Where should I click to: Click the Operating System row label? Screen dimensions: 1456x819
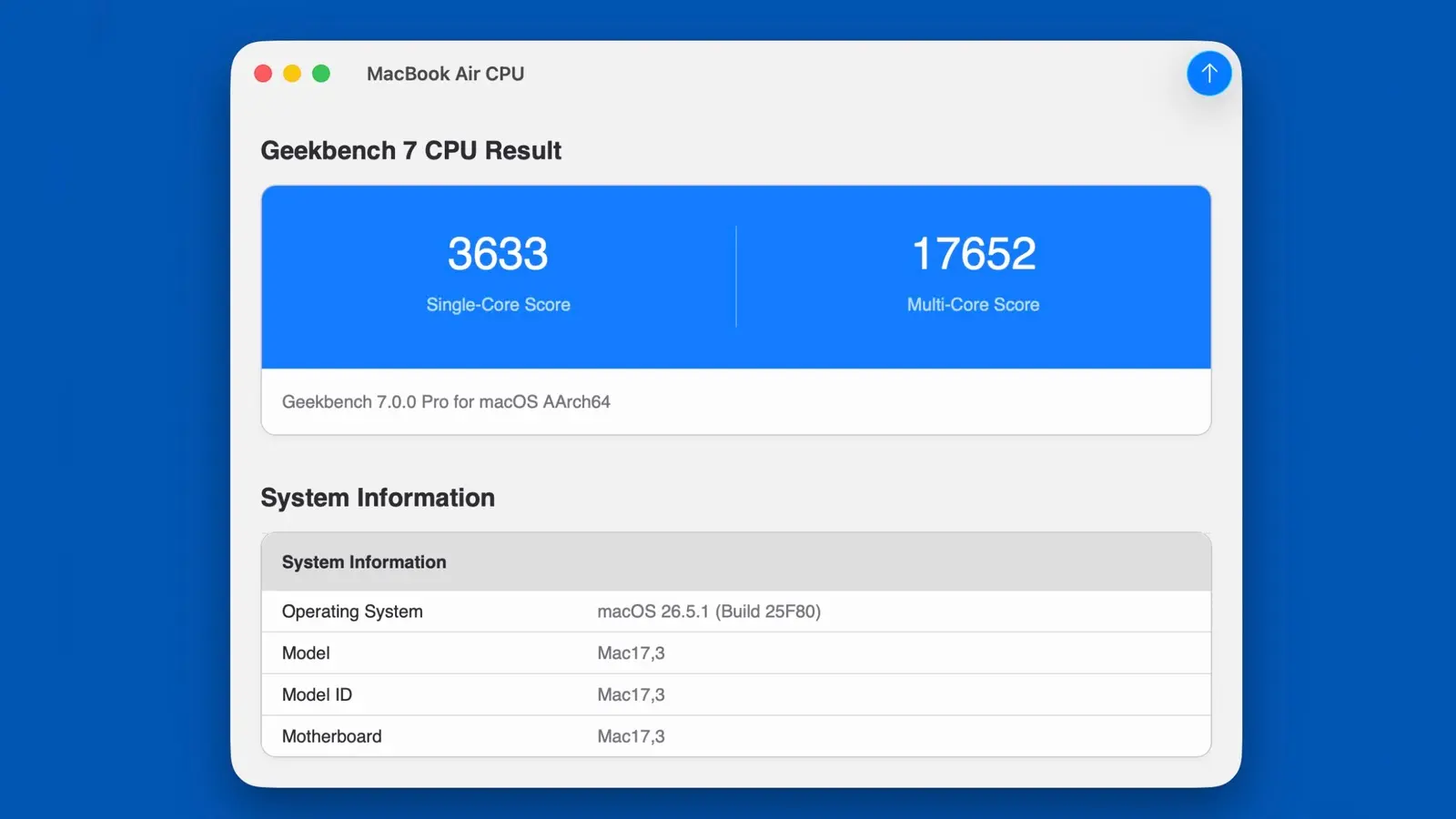[x=352, y=612]
